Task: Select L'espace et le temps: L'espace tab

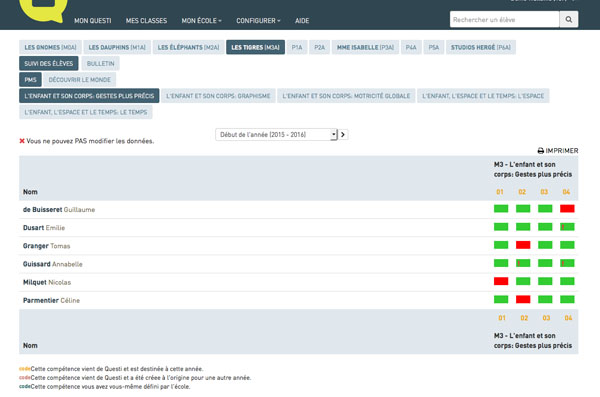Action: (x=483, y=96)
